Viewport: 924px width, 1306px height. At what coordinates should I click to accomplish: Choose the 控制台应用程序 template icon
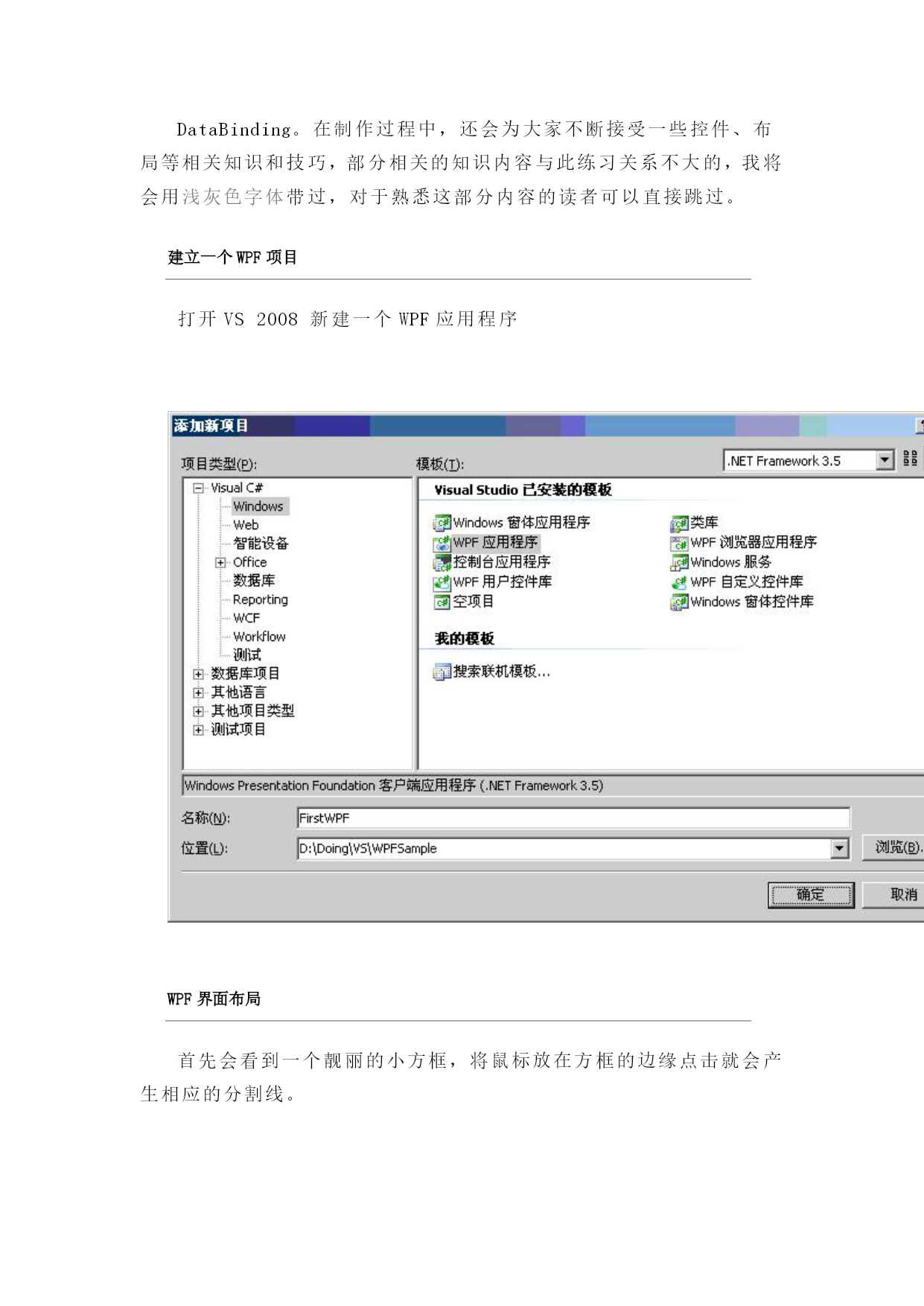tap(442, 562)
